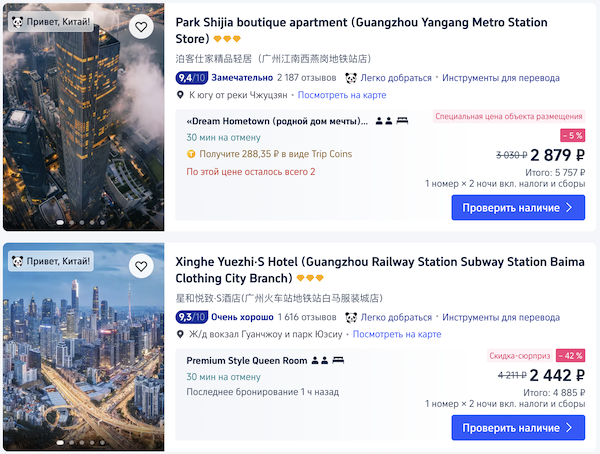Click the location pin icon for Park Shijia
Screen dimensions: 600x454
[x=180, y=95]
